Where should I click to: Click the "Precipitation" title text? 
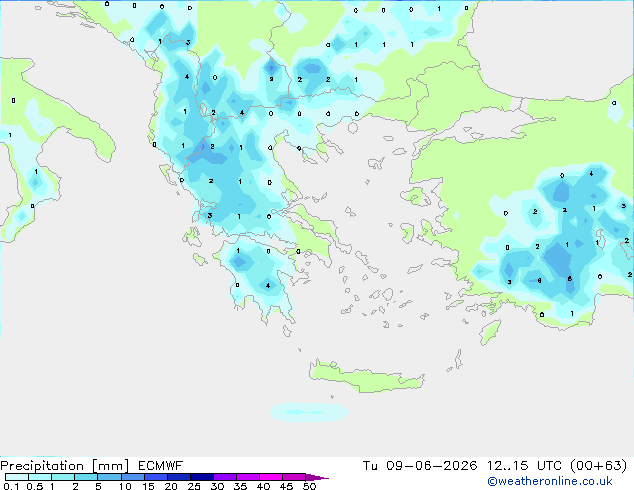click(x=42, y=466)
